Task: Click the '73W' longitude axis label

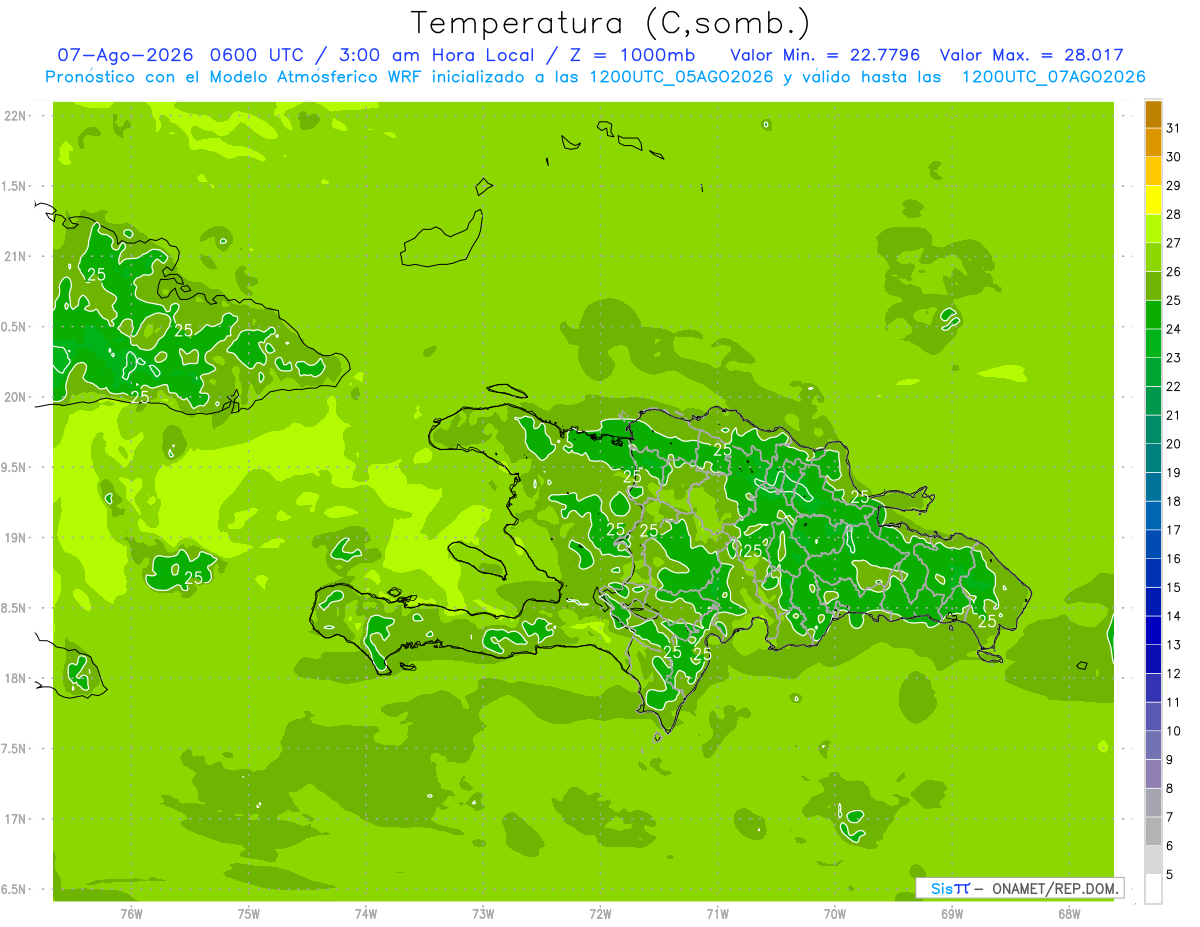Action: click(482, 913)
